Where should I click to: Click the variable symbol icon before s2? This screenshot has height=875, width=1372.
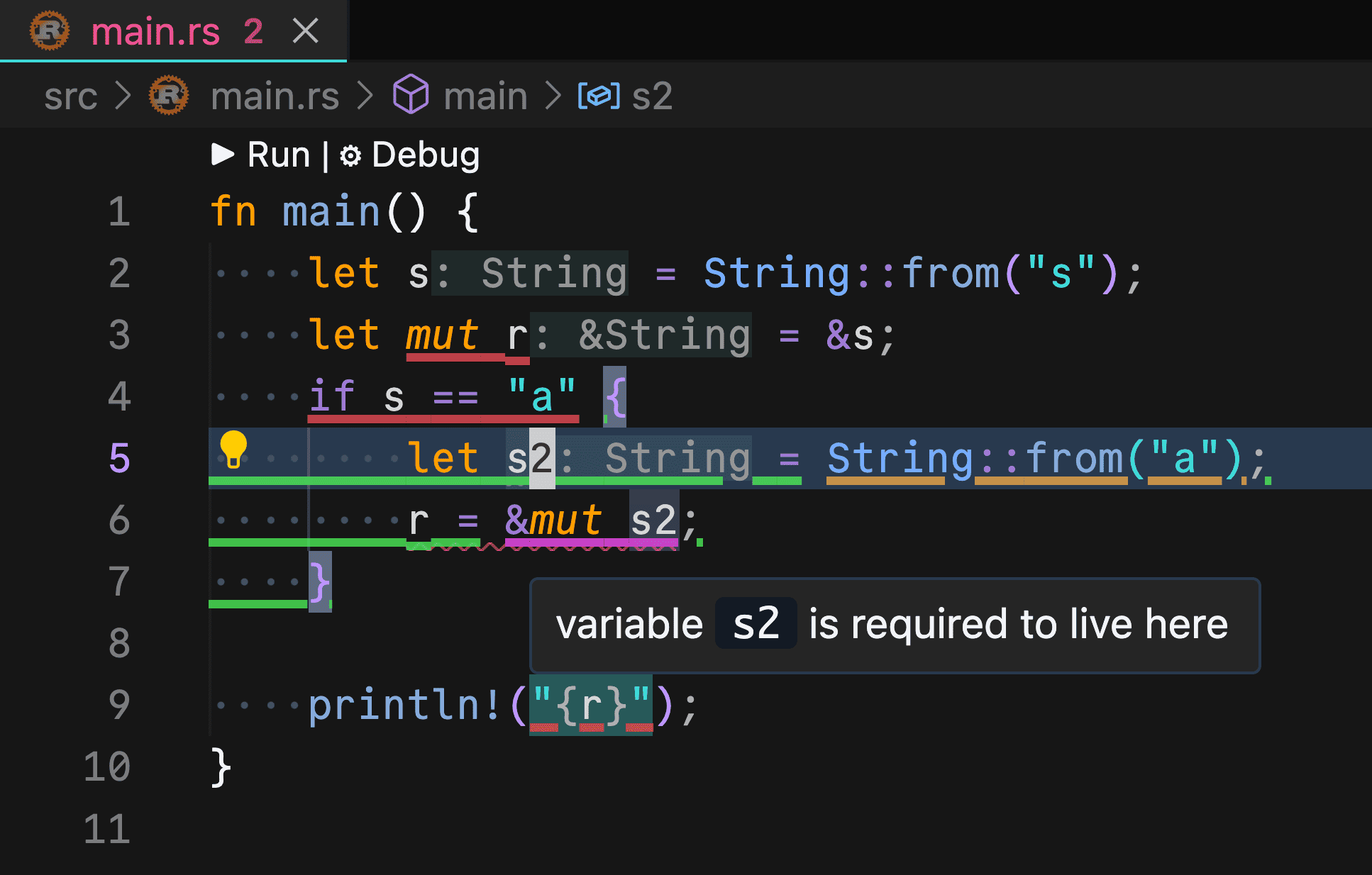tap(599, 96)
